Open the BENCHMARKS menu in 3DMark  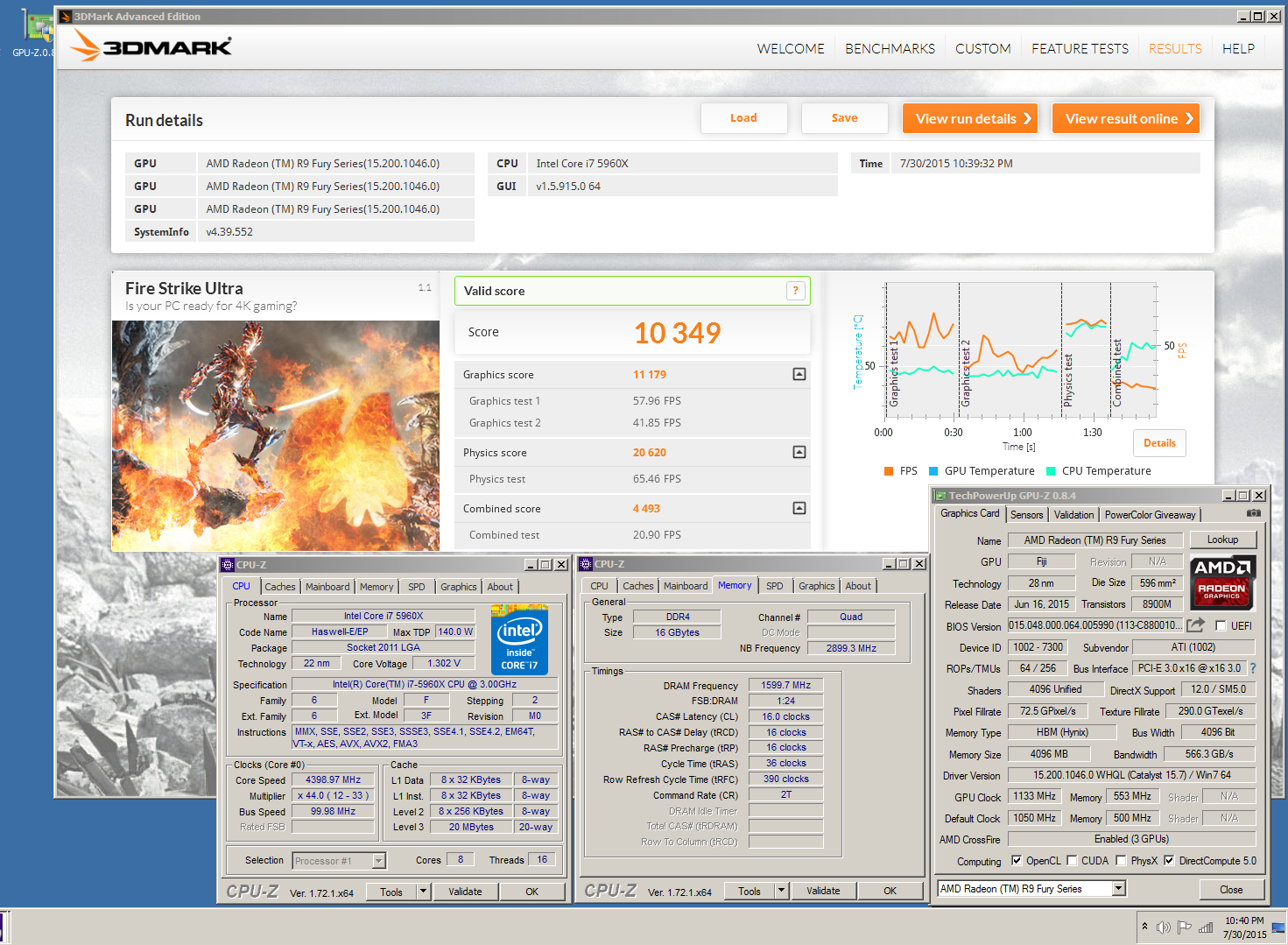coord(890,49)
